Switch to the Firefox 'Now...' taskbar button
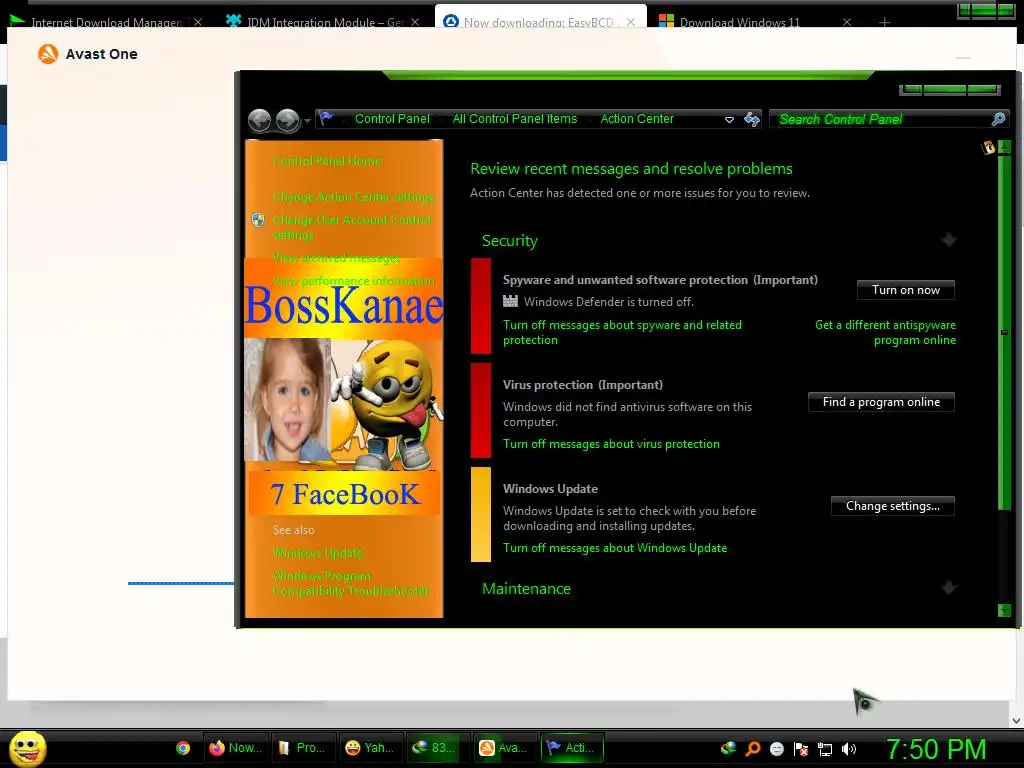 pyautogui.click(x=236, y=748)
